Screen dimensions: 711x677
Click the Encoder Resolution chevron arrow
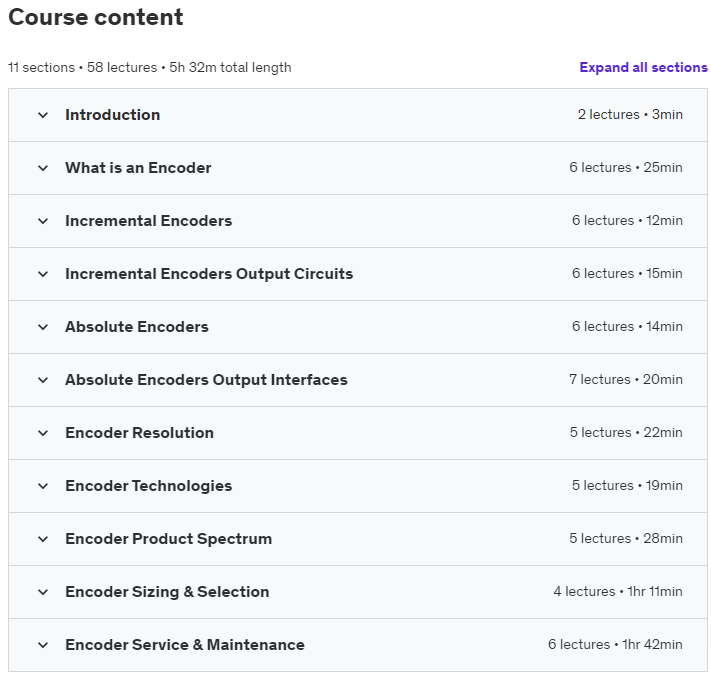point(43,433)
